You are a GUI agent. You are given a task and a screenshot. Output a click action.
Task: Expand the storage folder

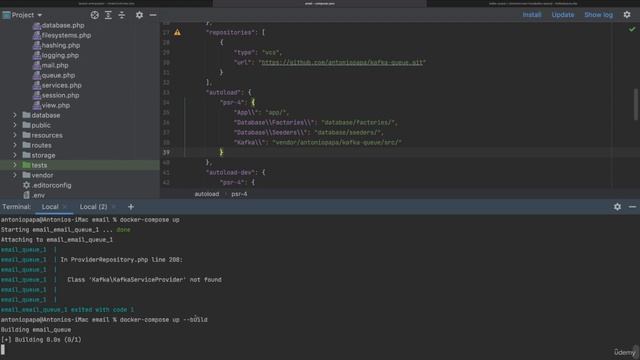15,156
